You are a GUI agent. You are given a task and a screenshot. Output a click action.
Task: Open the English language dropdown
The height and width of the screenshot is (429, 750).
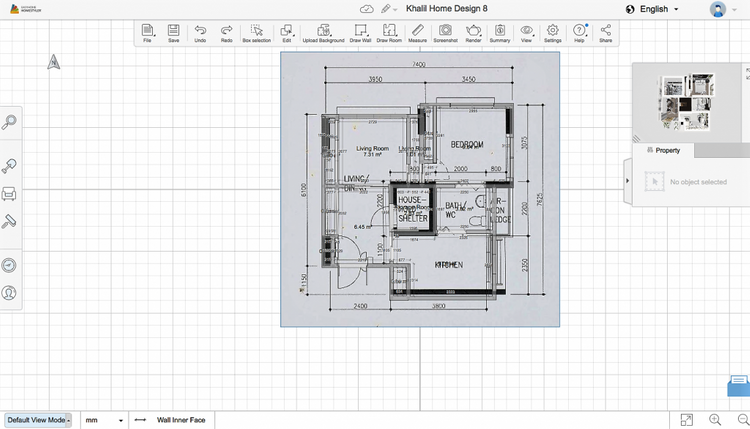click(x=652, y=9)
